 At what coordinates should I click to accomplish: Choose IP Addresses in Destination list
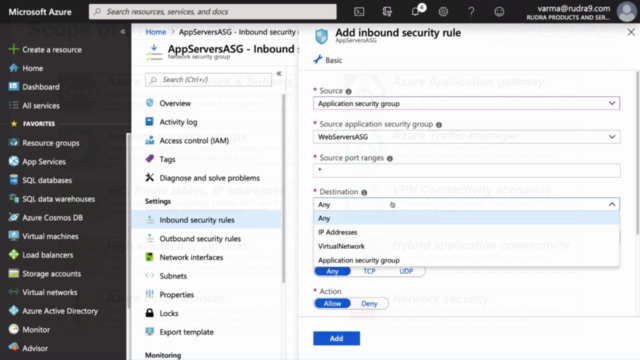point(467,232)
